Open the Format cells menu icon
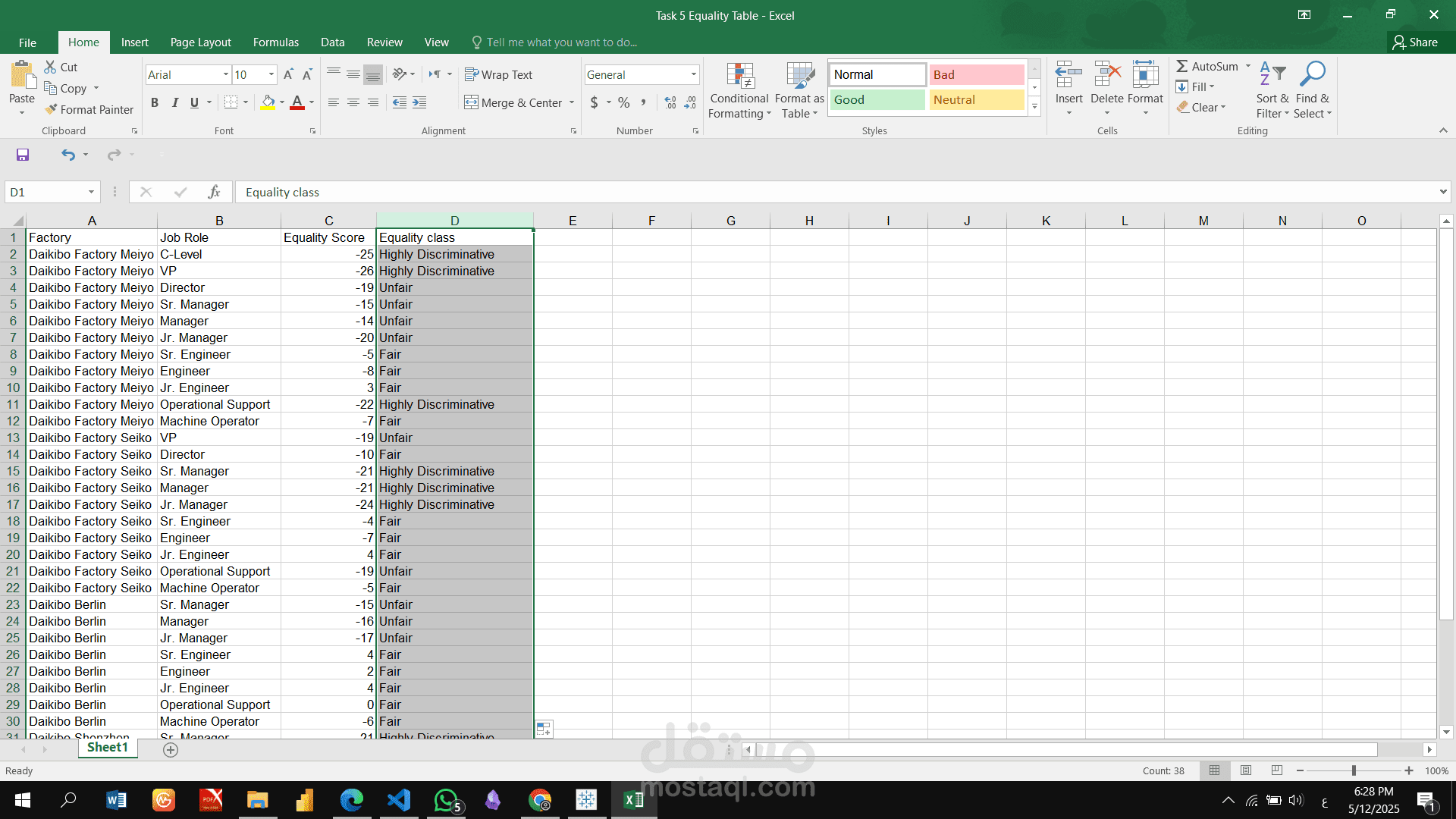This screenshot has width=1456, height=819. pos(1145,74)
